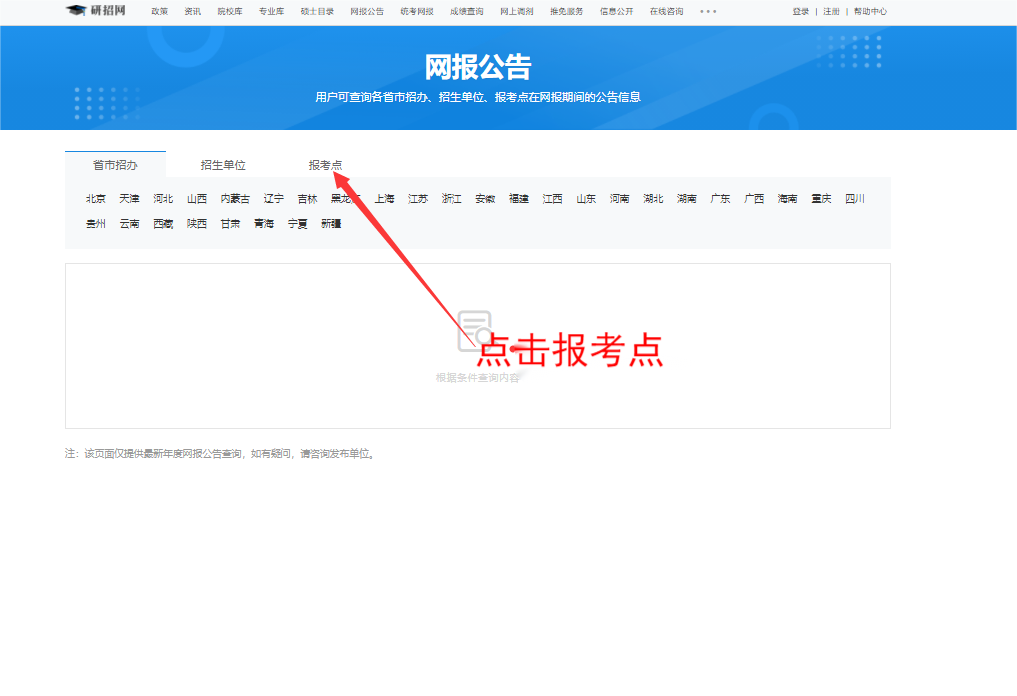
Task: Open 推免服务 in the navigation bar
Action: (567, 12)
